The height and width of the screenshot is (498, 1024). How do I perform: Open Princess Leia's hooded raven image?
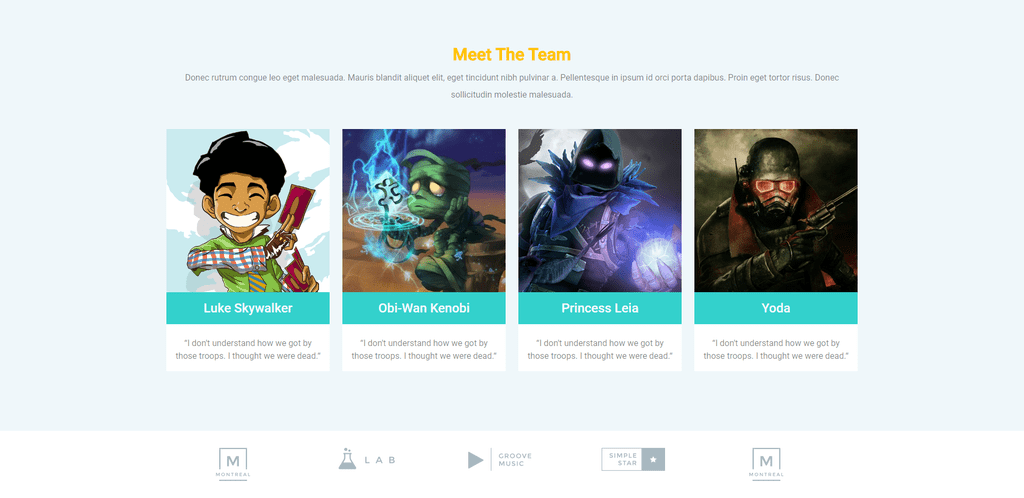pos(600,210)
